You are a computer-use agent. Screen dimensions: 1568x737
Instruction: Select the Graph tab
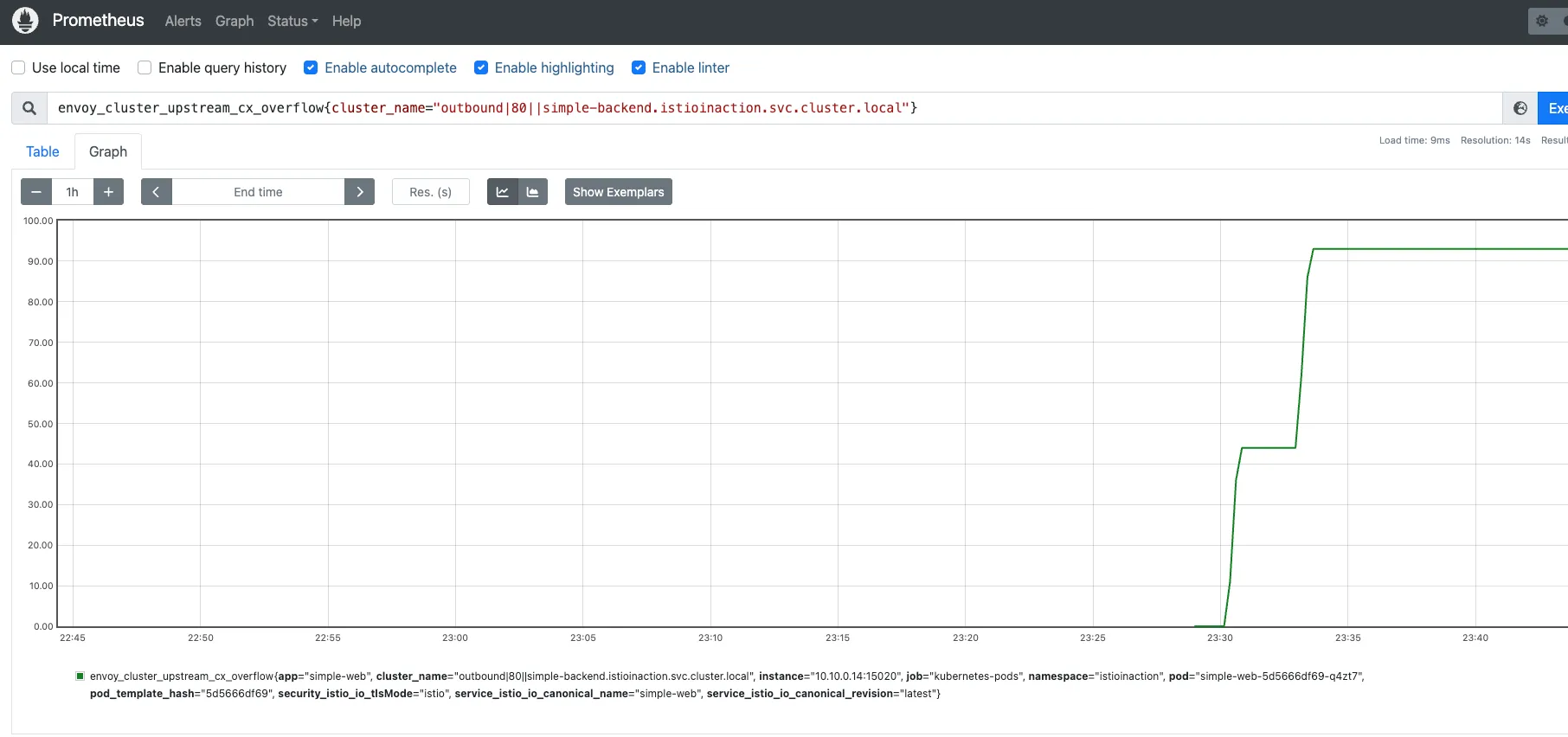point(108,151)
